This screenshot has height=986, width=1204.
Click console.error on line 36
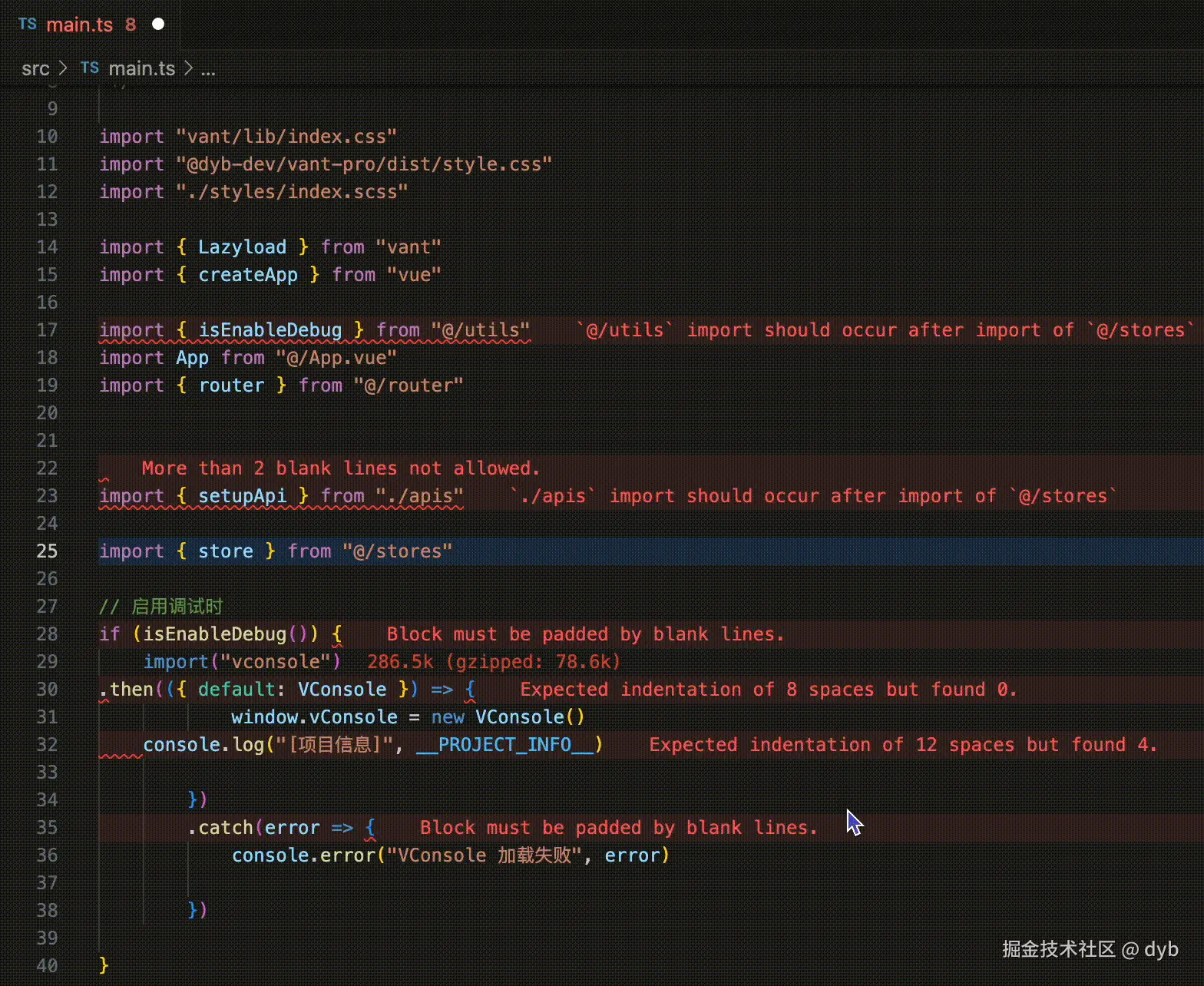(x=303, y=855)
